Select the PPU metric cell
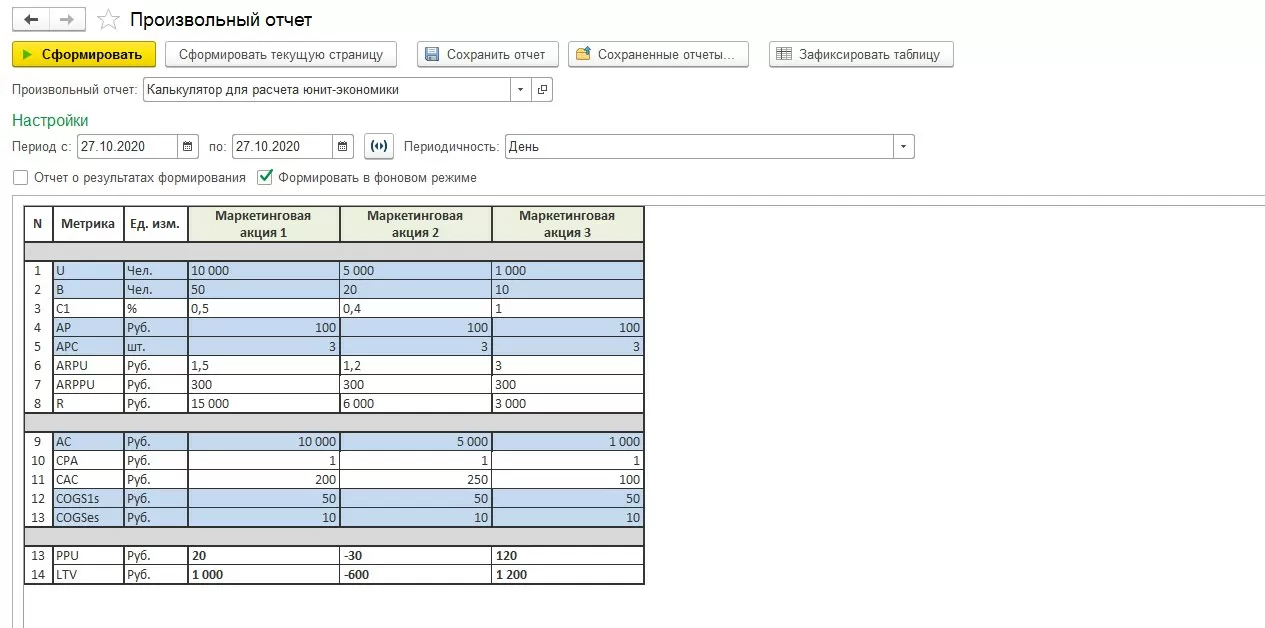The image size is (1265, 628). pos(88,556)
